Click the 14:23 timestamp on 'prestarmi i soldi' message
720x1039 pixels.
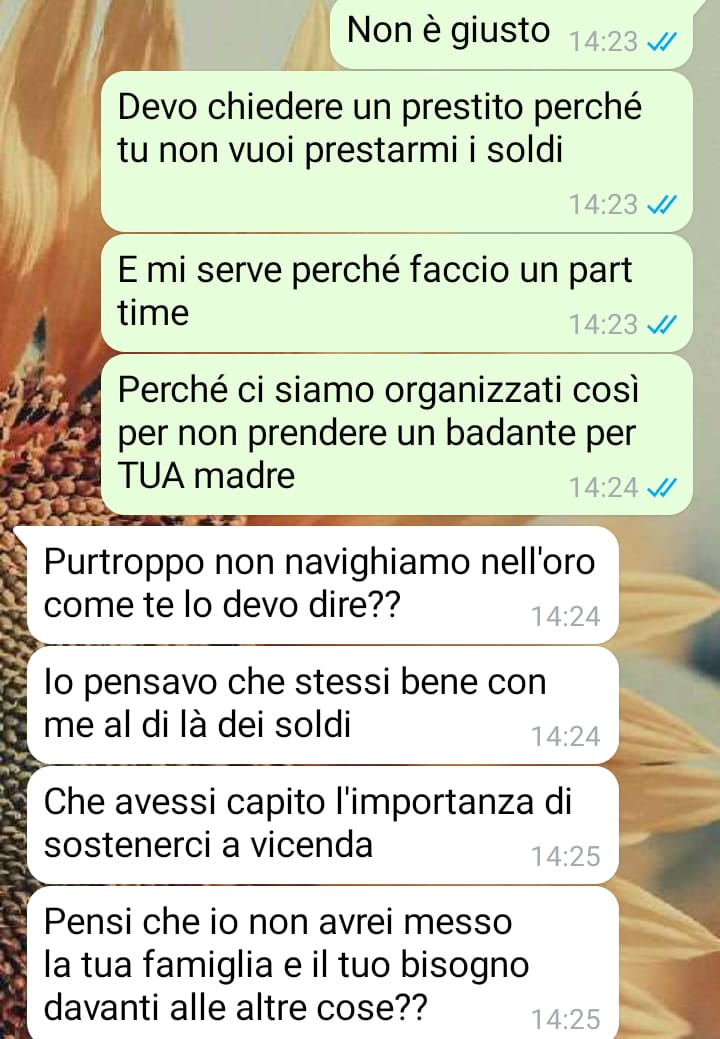pos(603,205)
